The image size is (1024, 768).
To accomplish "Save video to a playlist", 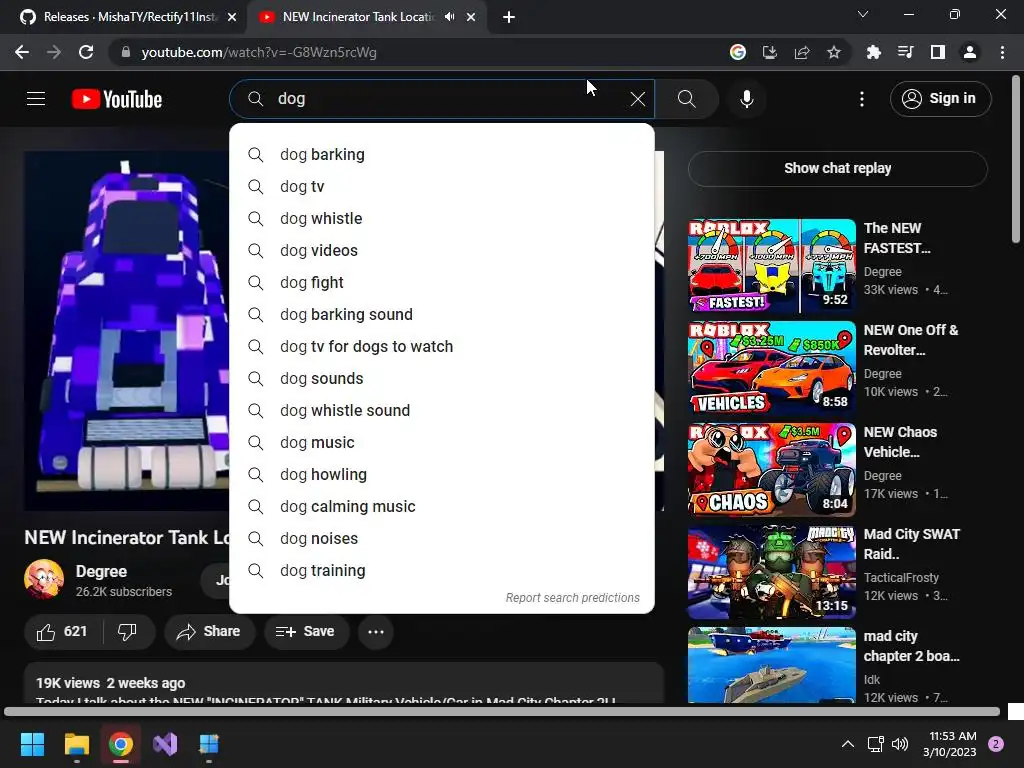I will pos(306,632).
